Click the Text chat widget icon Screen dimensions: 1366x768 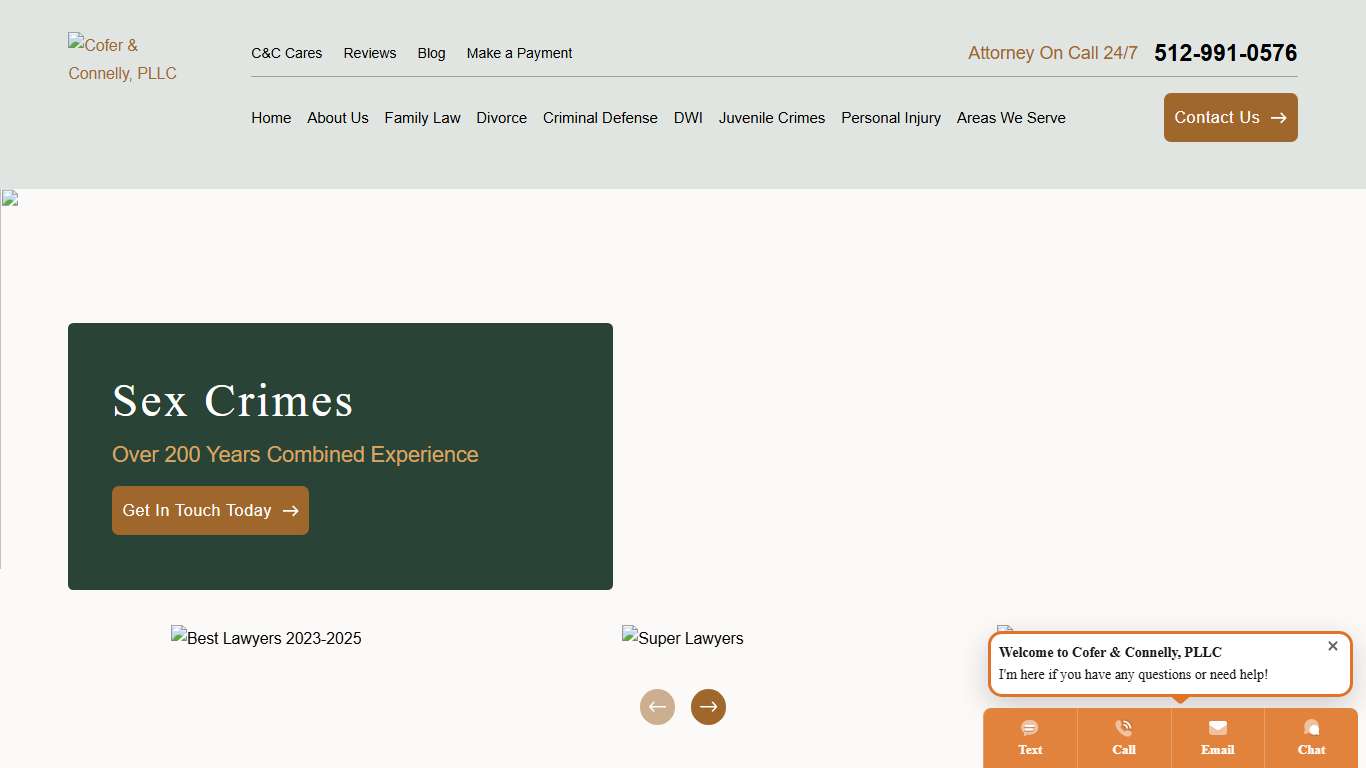[x=1030, y=728]
